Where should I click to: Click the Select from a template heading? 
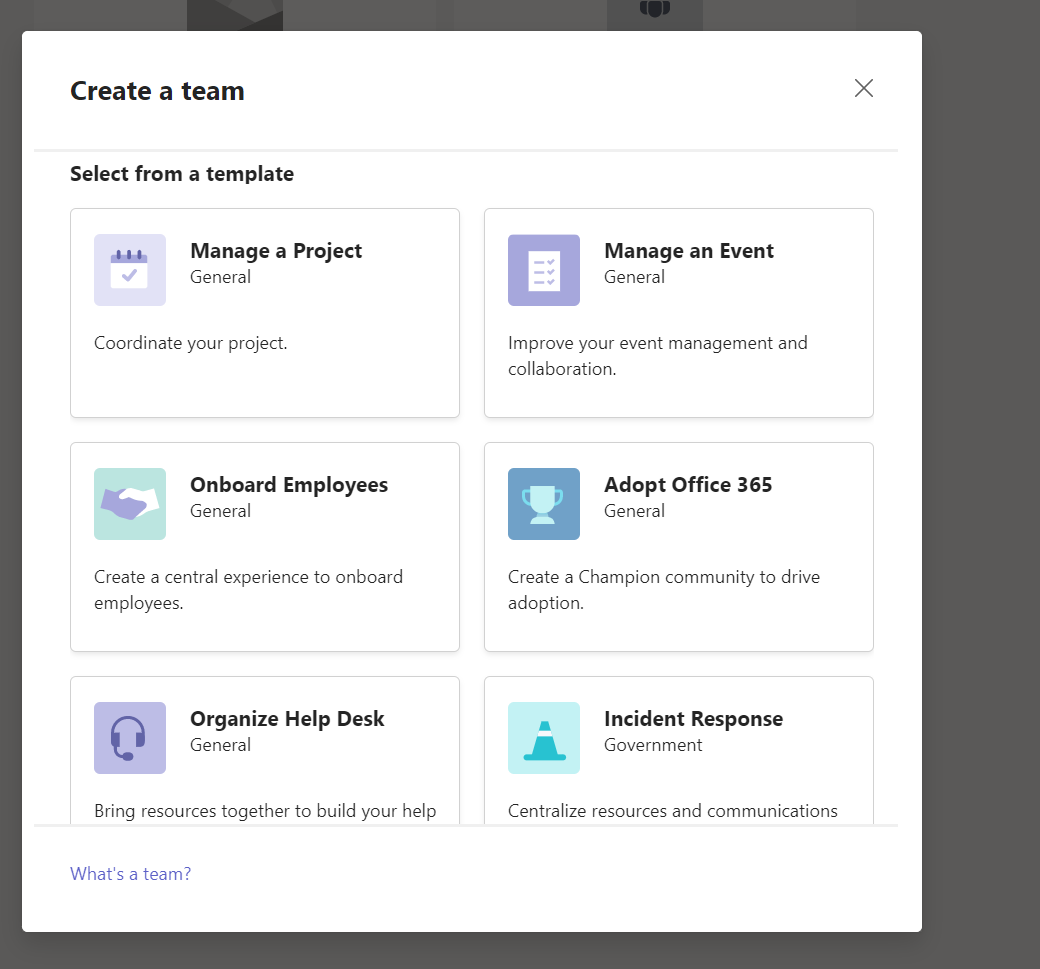181,174
